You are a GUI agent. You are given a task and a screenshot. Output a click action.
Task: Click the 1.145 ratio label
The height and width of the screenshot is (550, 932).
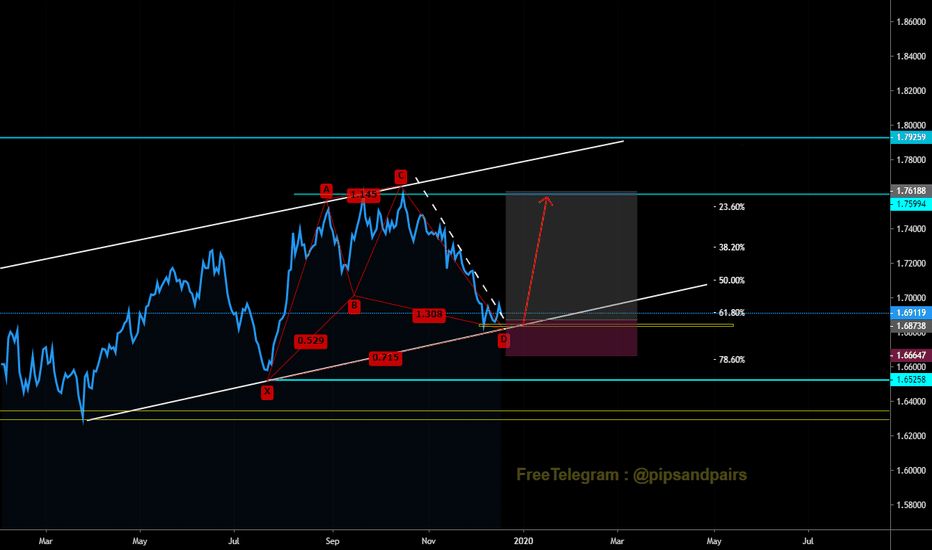364,195
